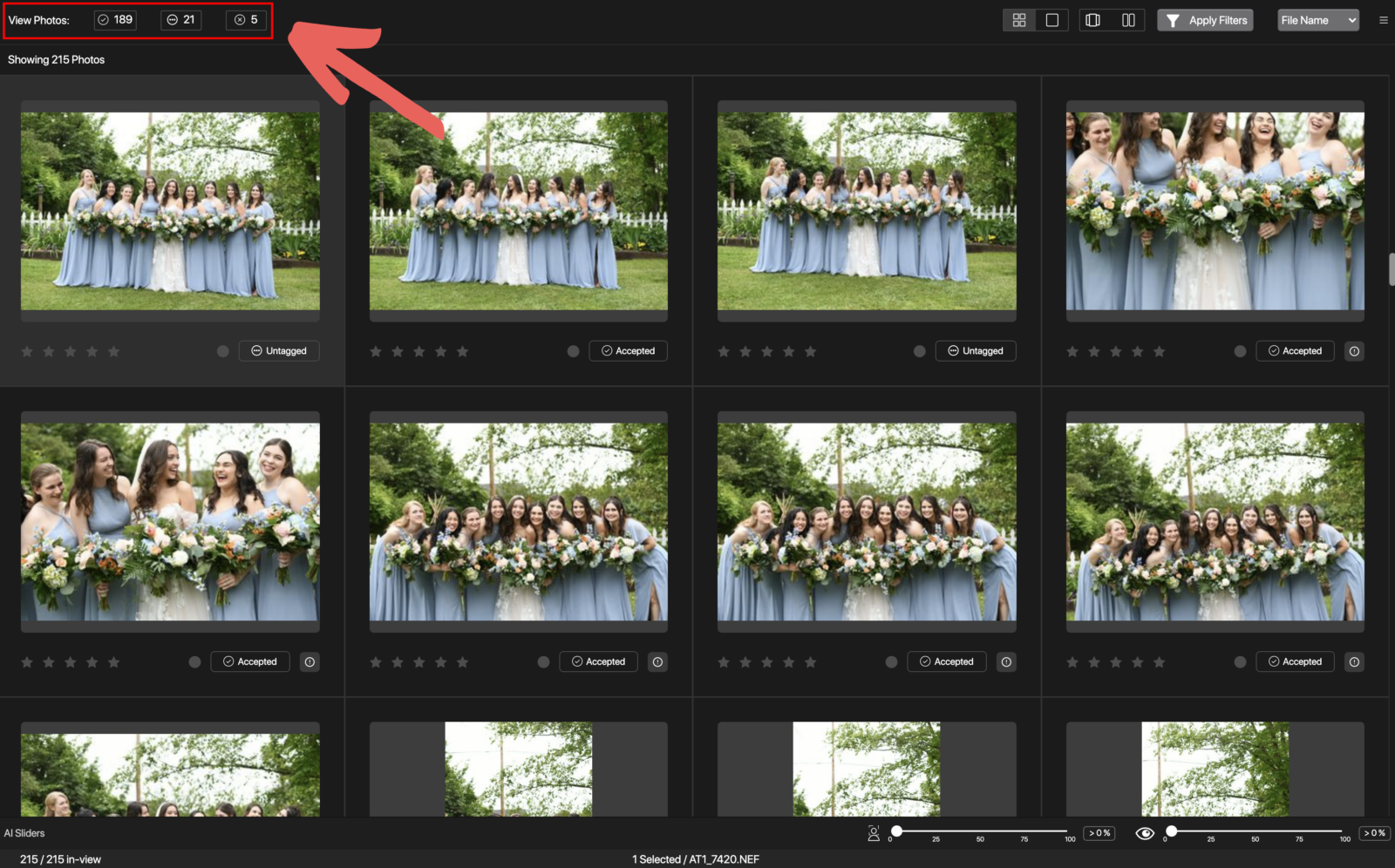The width and height of the screenshot is (1395, 868).
Task: Open the hamburger menu at top right
Action: [x=1383, y=19]
